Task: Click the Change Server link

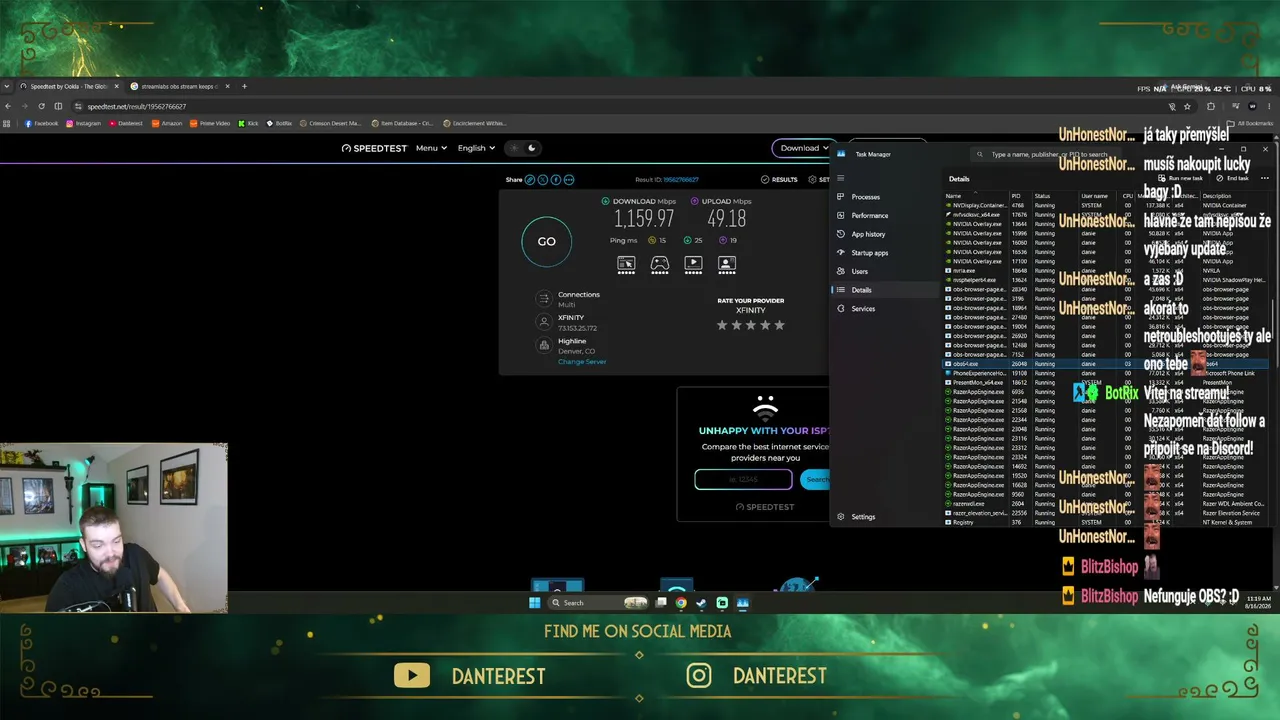Action: 582,362
